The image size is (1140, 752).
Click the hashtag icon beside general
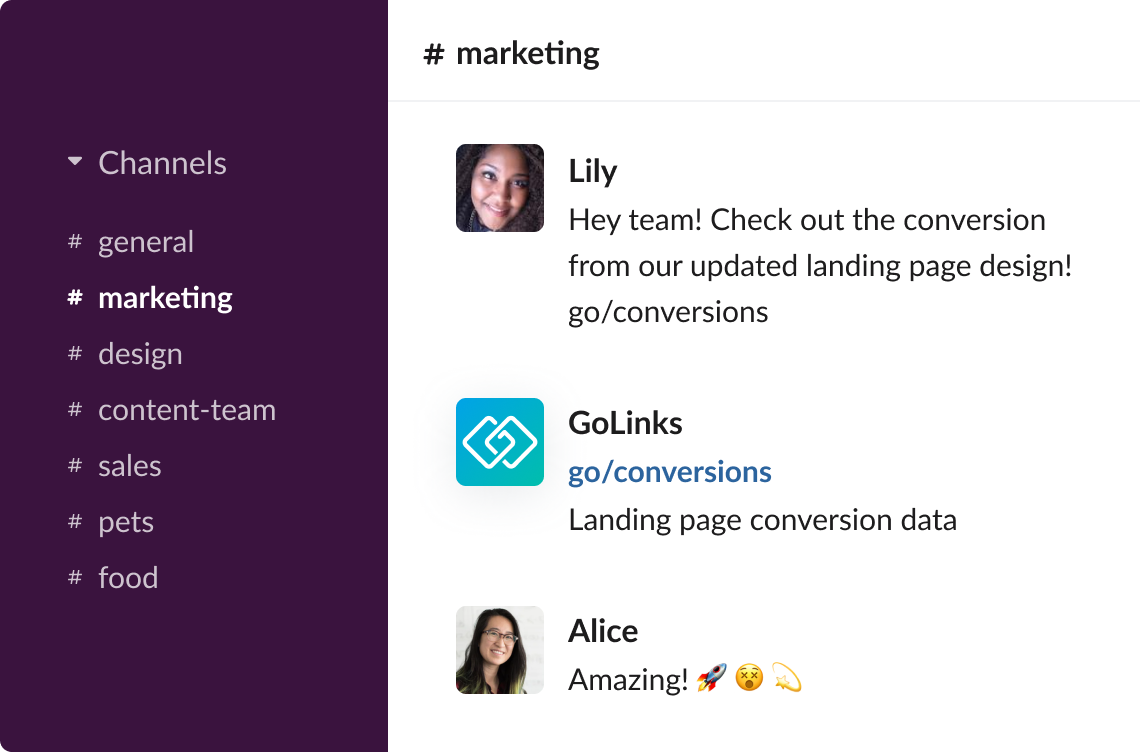pyautogui.click(x=74, y=241)
